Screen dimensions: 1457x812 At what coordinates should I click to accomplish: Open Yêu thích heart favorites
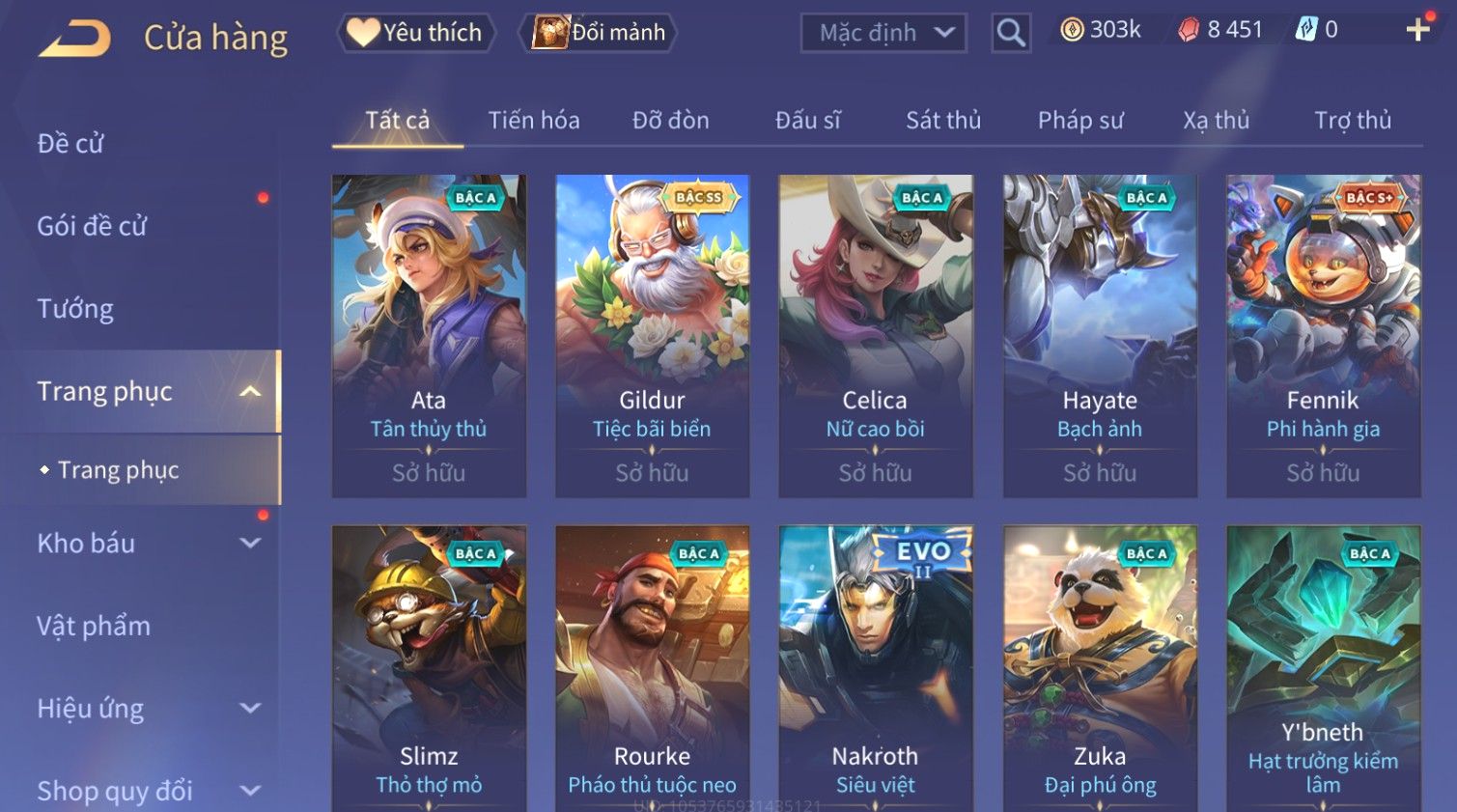coord(415,33)
